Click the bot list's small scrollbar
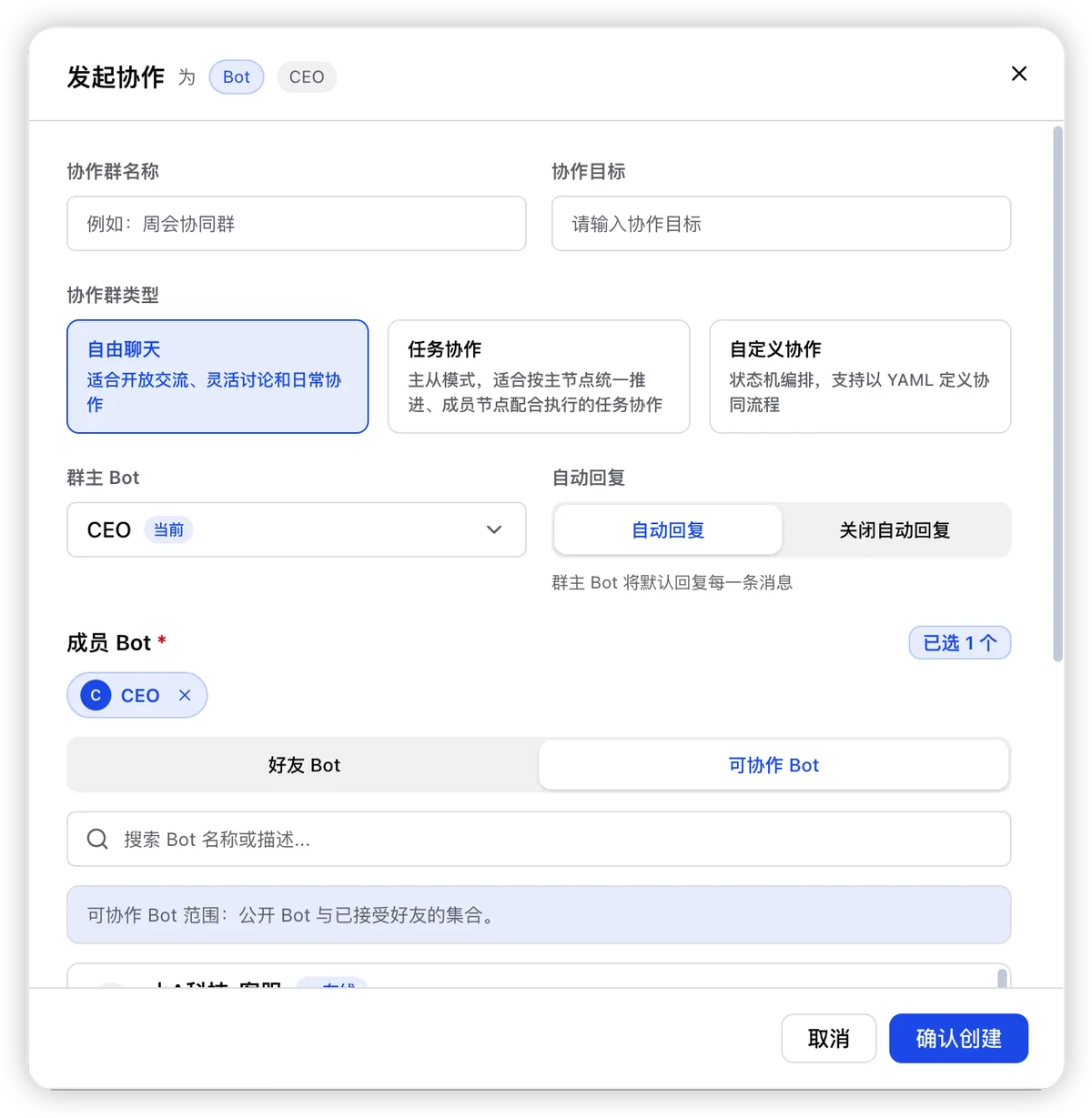Viewport: 1092px width, 1118px height. 1002,978
